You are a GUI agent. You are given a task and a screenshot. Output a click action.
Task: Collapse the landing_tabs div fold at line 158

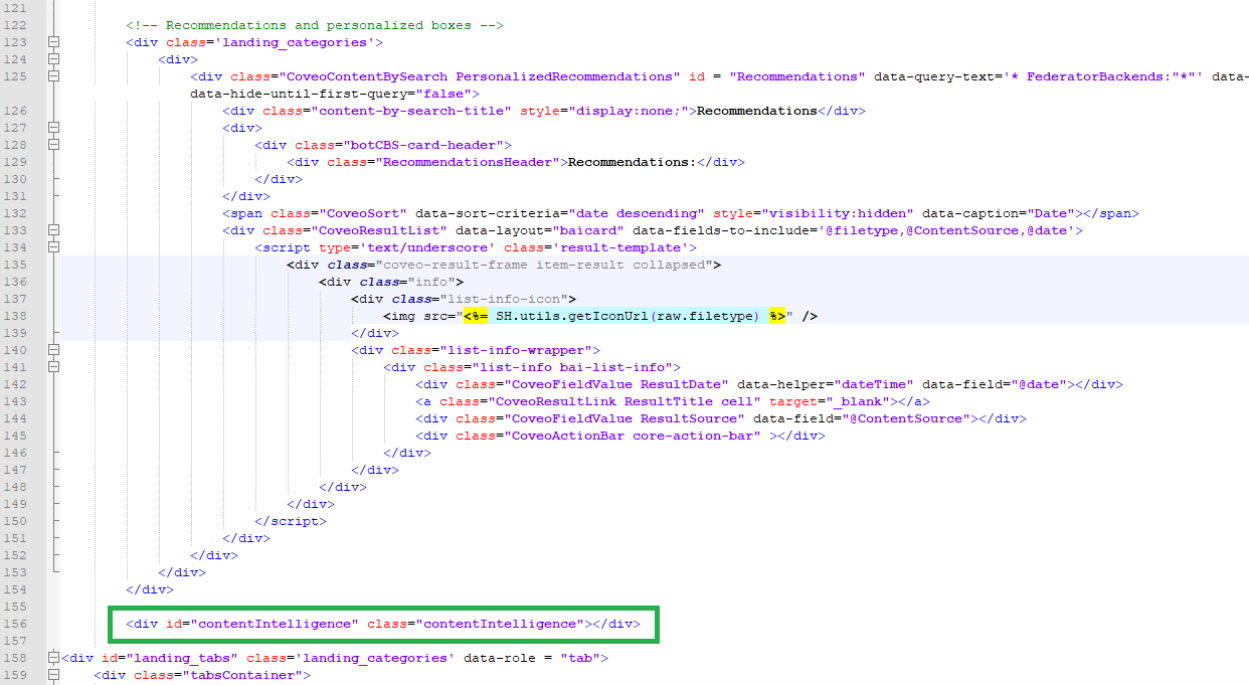[53, 658]
